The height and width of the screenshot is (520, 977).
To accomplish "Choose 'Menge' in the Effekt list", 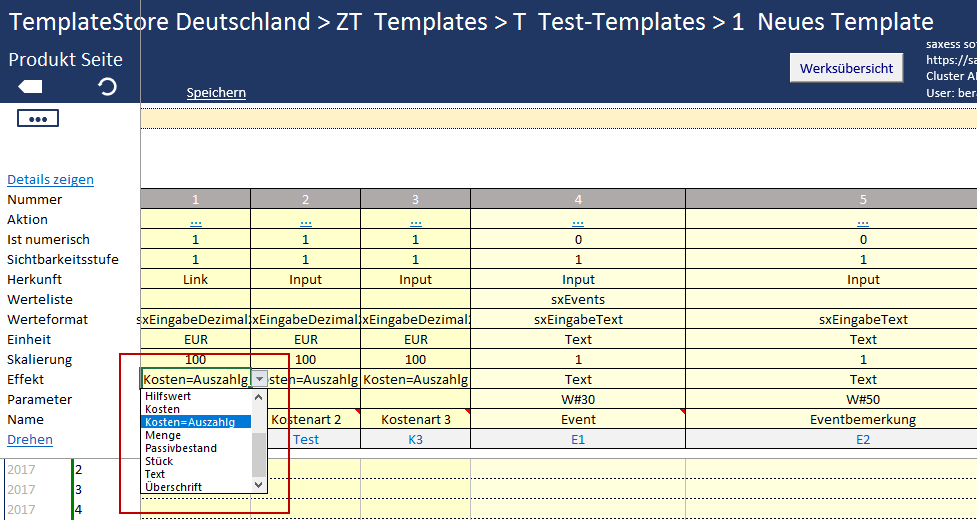I will coord(163,436).
